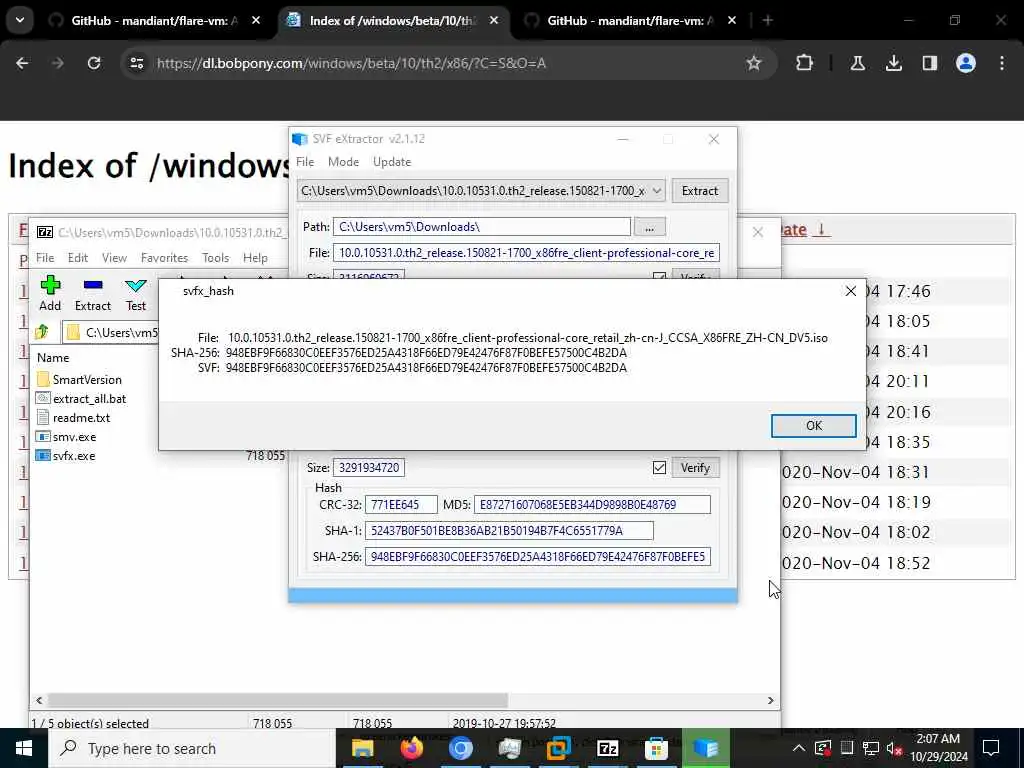This screenshot has height=768, width=1024.
Task: Select extract_all.bat in 7-Zip list
Action: [81, 399]
